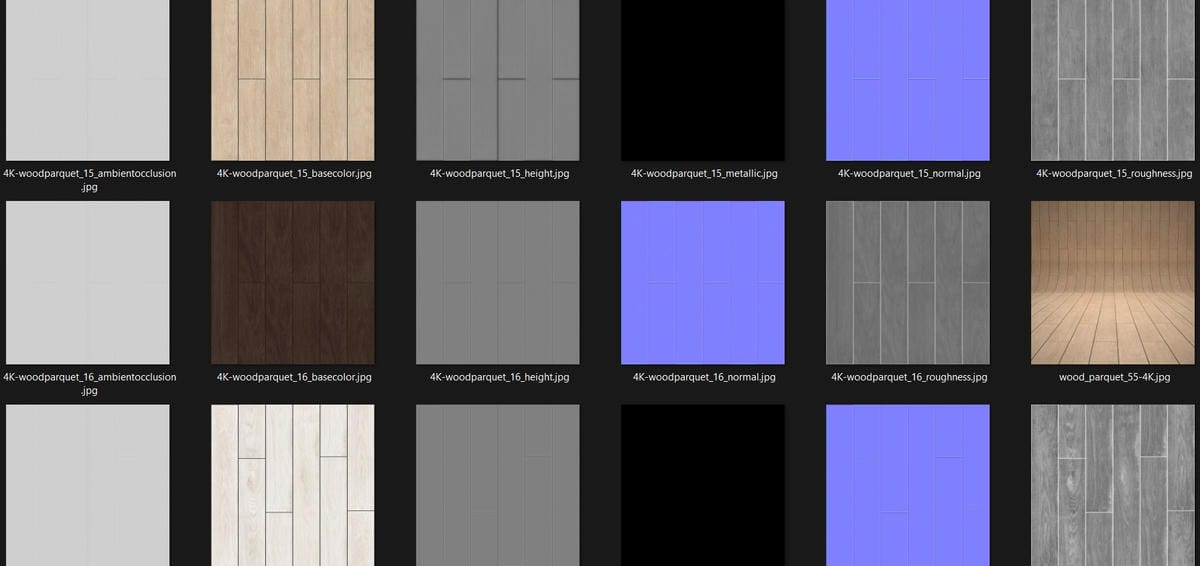This screenshot has height=566, width=1200.
Task: Click the 4K-woodparquet_15_height.jpg thumbnail
Action: (x=498, y=80)
